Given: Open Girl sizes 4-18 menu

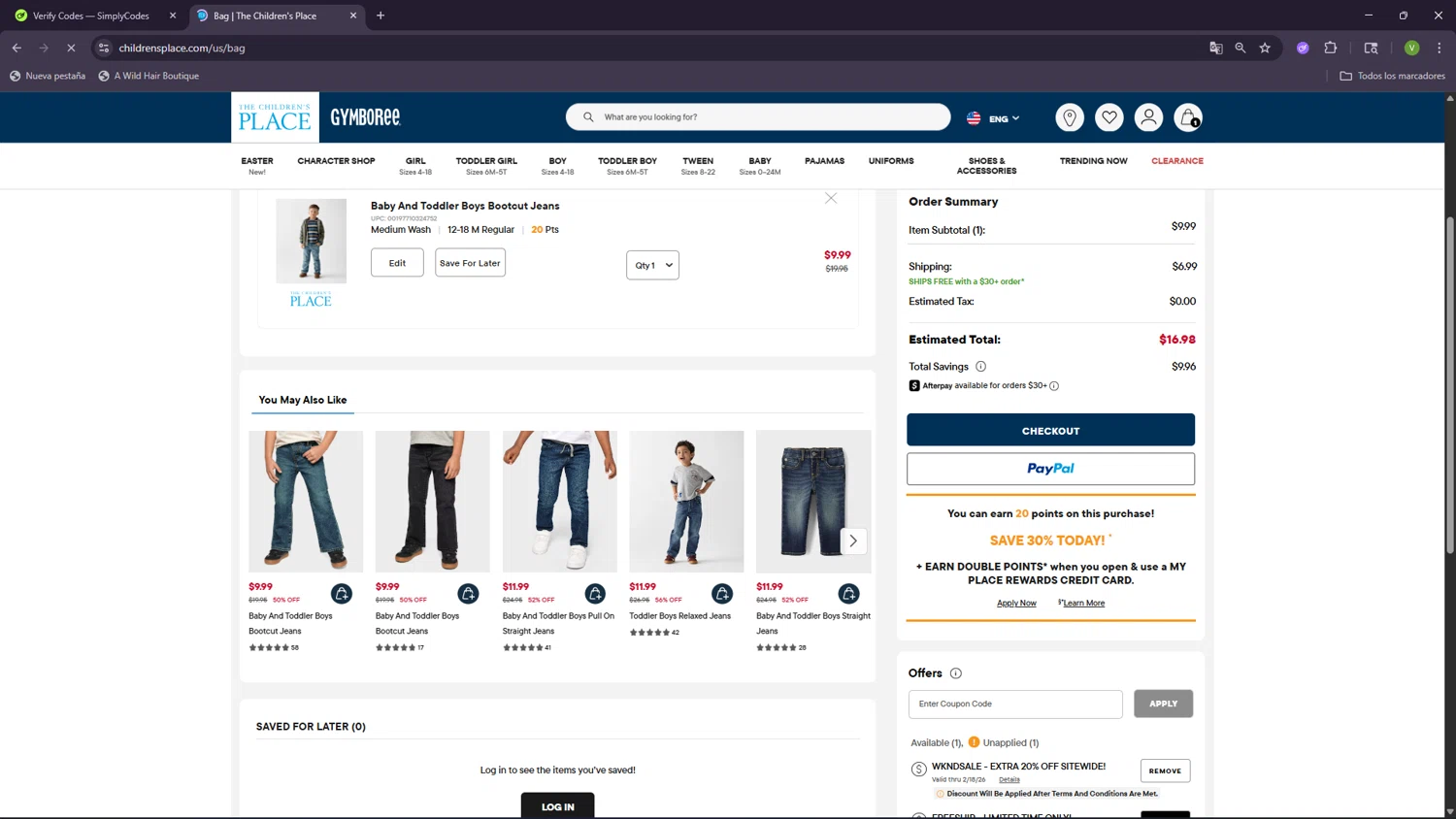Looking at the screenshot, I should 415,166.
